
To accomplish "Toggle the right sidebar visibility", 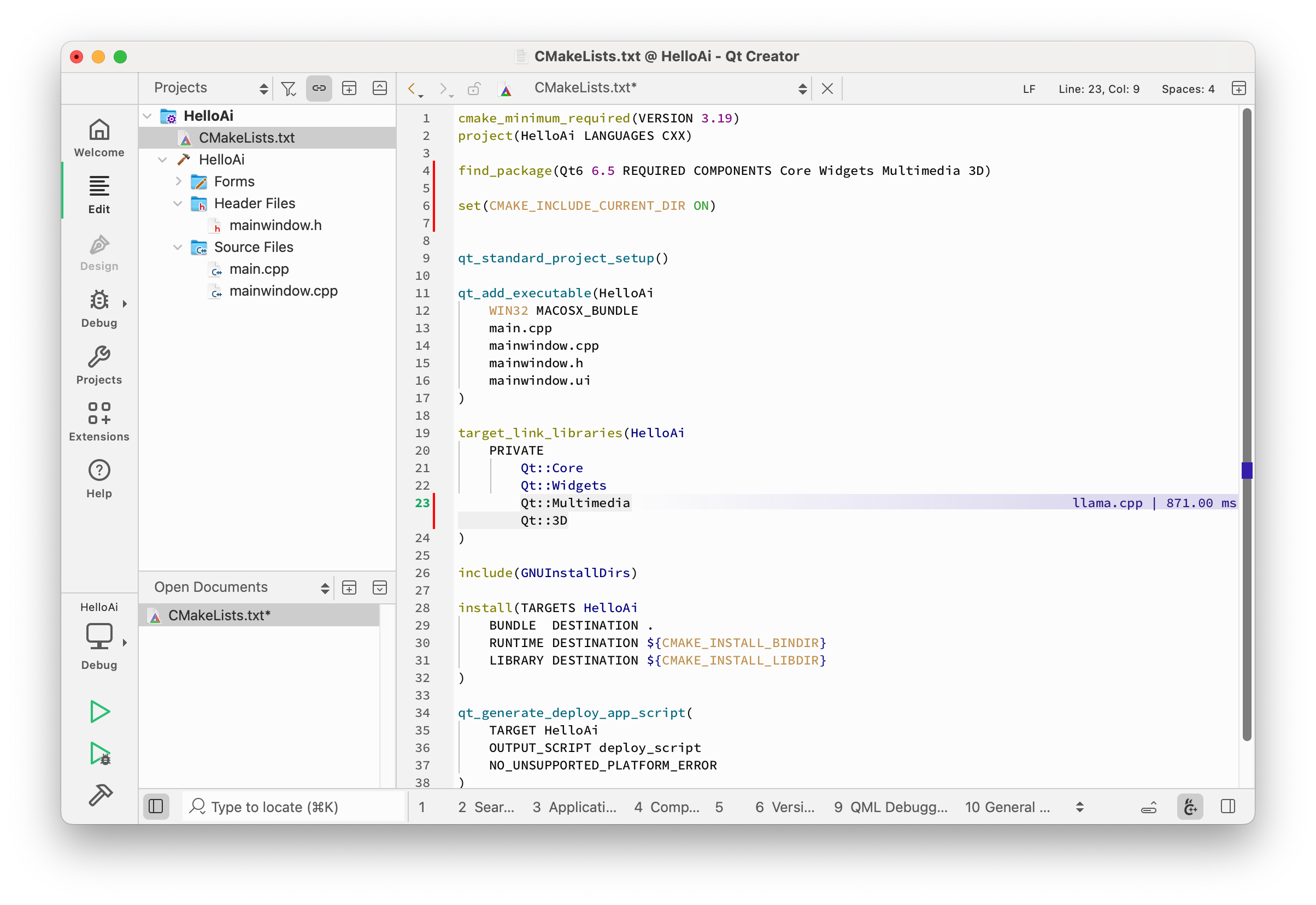I will 1228,806.
